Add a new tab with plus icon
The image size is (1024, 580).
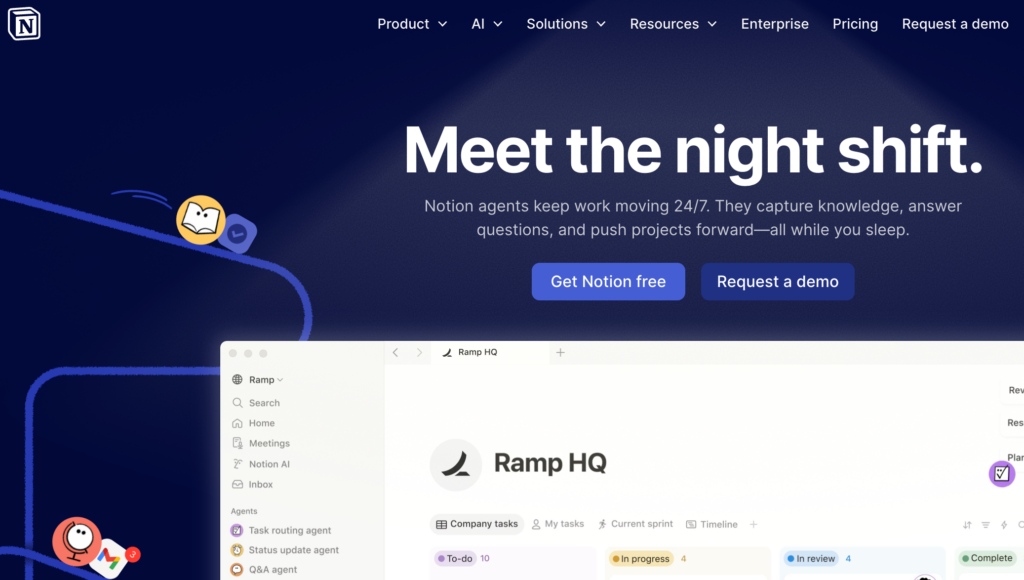560,353
